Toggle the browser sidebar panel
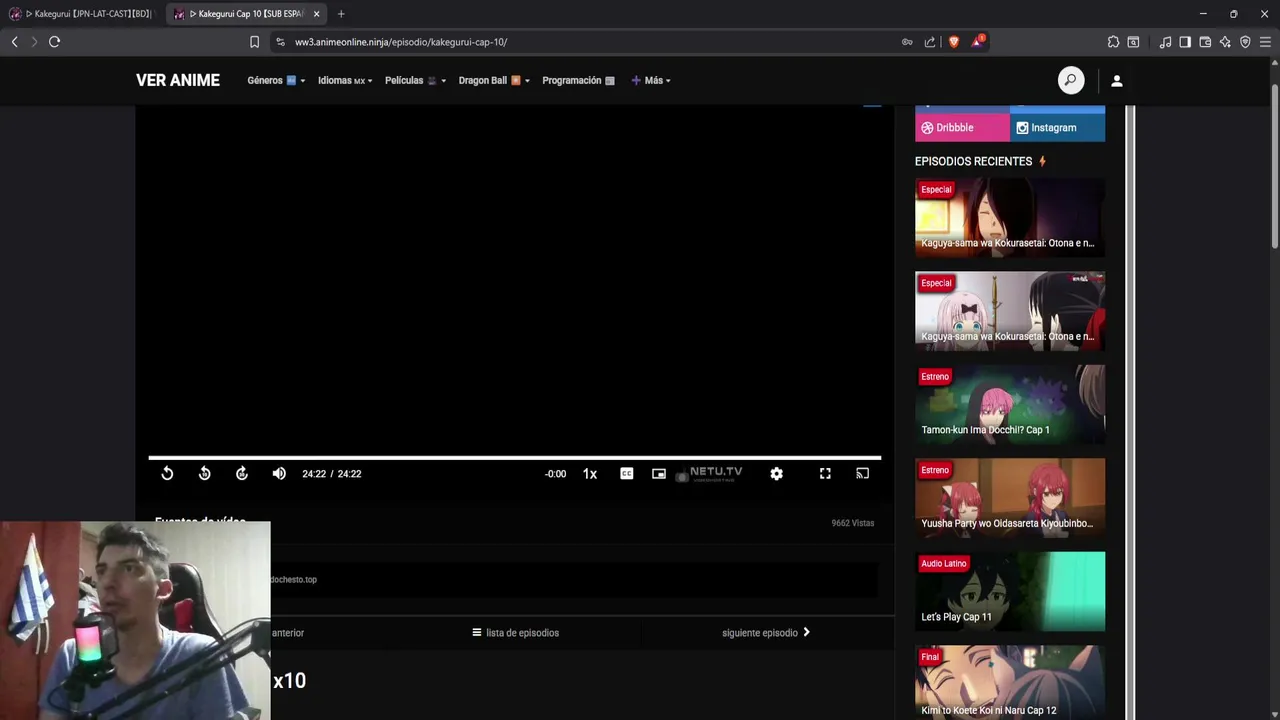This screenshot has height=720, width=1280. coord(1185,42)
